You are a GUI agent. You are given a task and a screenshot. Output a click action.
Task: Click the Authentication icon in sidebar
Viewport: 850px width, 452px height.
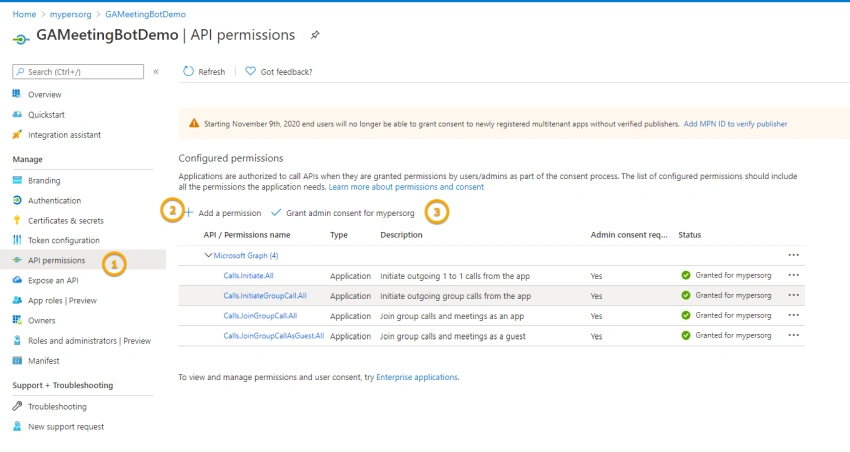pyautogui.click(x=17, y=200)
